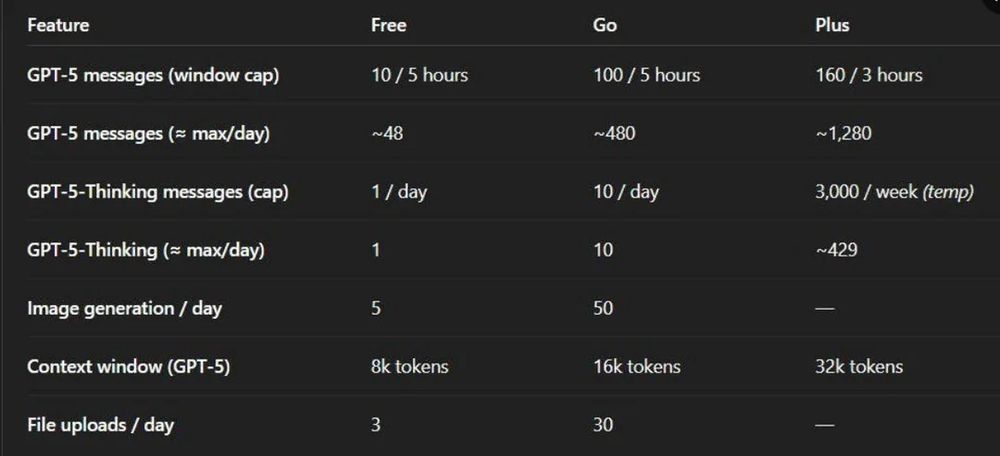Click the "~429" Plus cell
The width and height of the screenshot is (1000, 456).
coord(836,250)
